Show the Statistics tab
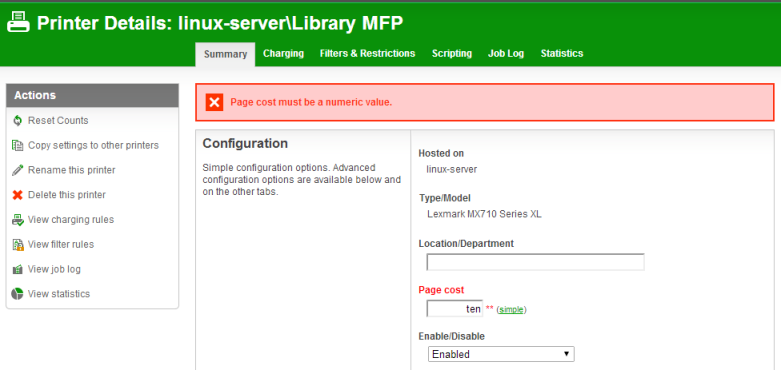Screen dimensions: 781x370 click(x=562, y=53)
